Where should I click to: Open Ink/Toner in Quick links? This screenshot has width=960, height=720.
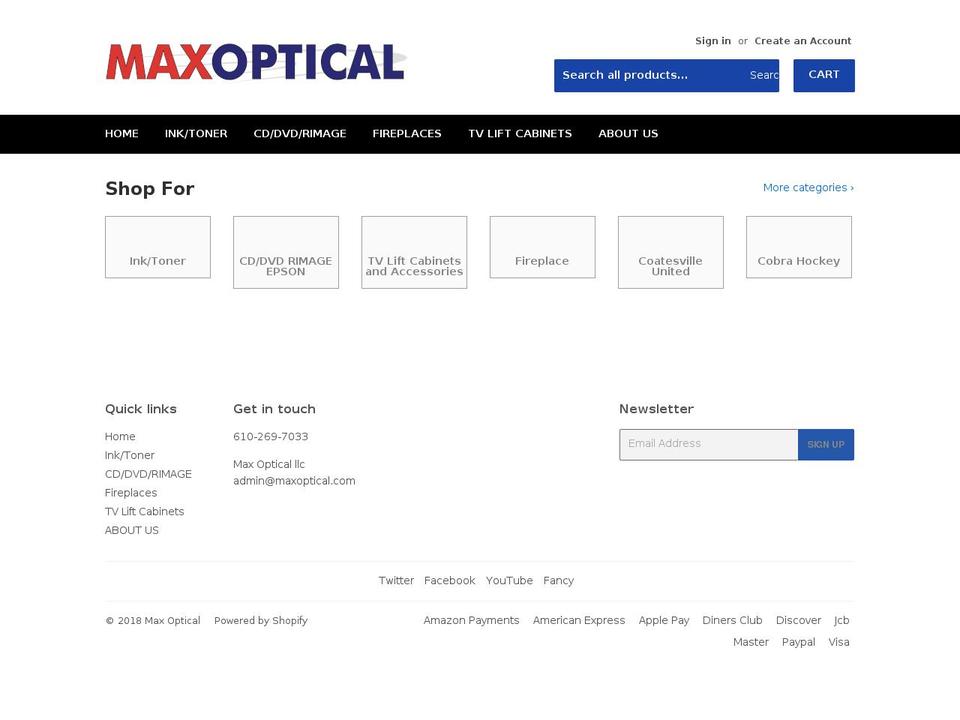(130, 456)
